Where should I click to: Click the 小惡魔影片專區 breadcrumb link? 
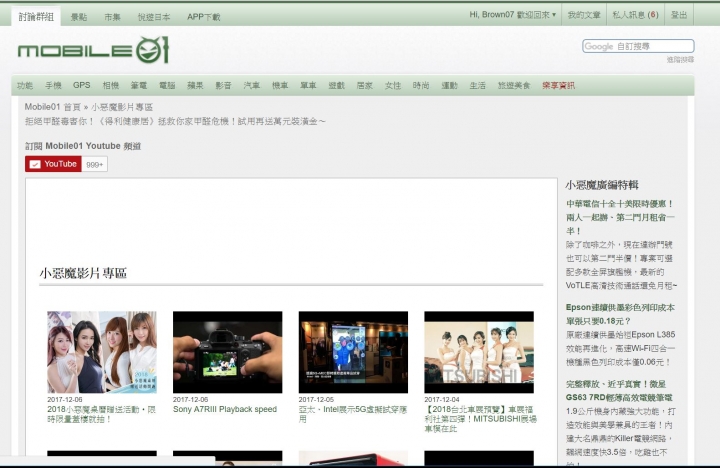click(x=122, y=107)
